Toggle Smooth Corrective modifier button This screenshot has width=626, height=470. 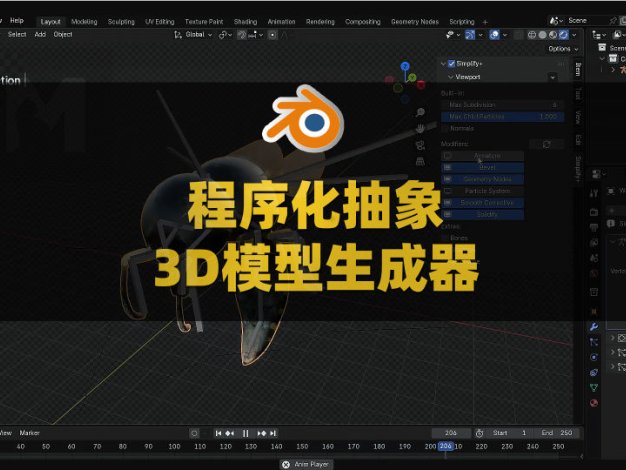coord(483,203)
